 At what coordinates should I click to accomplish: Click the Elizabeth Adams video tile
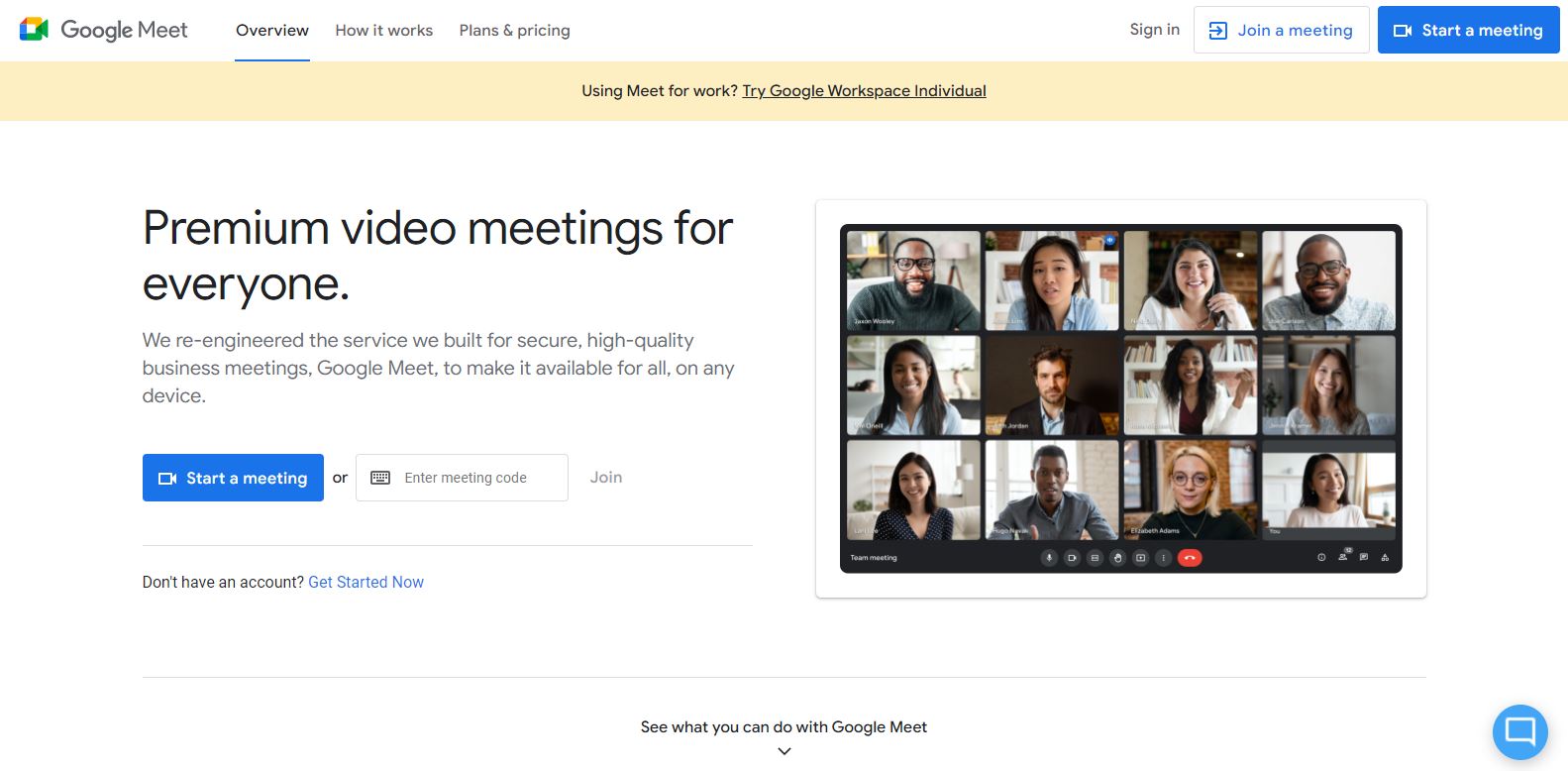(1191, 490)
